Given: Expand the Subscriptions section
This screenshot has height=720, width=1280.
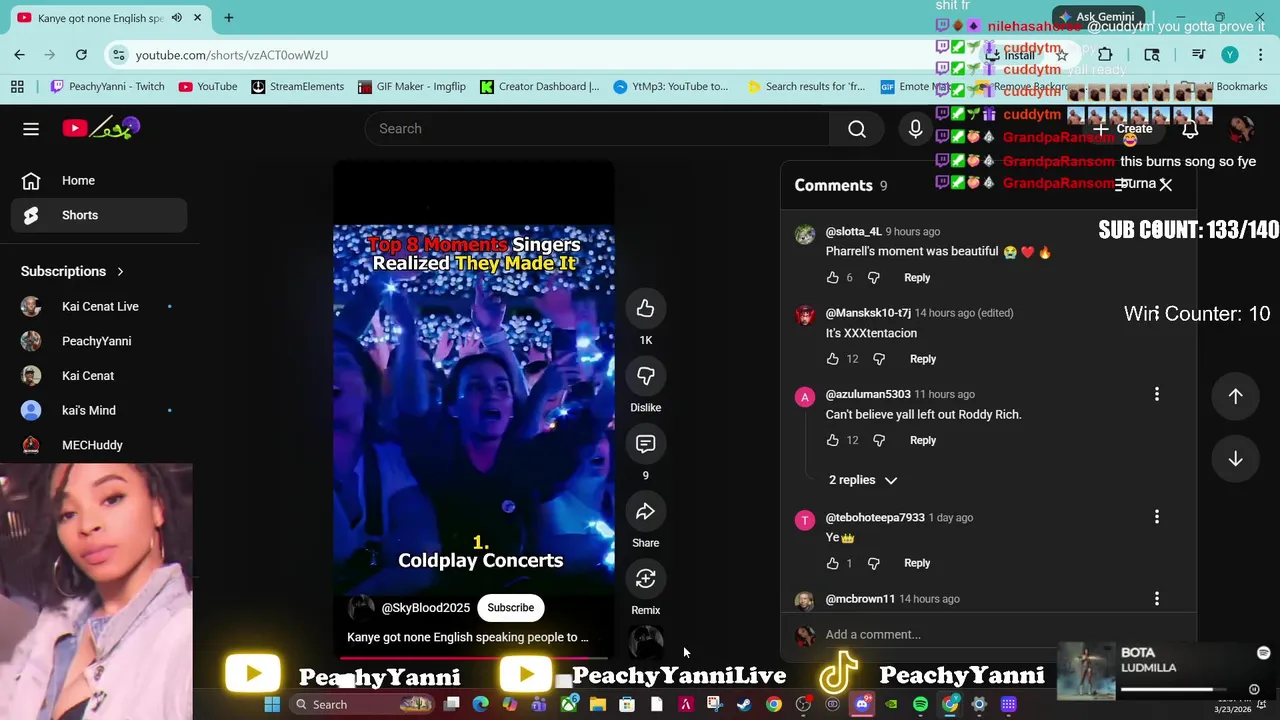Looking at the screenshot, I should click(x=73, y=271).
